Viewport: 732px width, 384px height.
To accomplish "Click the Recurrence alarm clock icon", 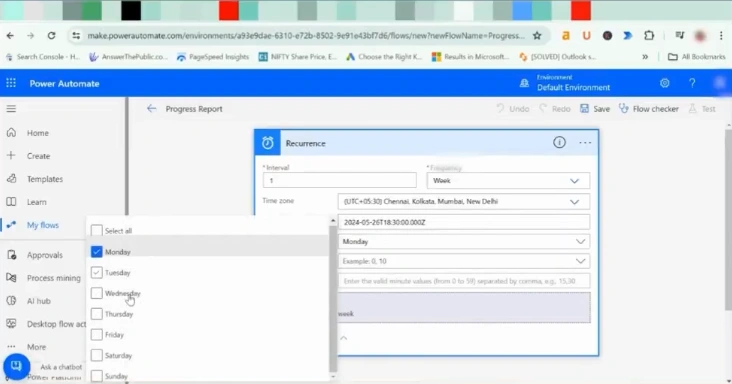I will pos(267,143).
